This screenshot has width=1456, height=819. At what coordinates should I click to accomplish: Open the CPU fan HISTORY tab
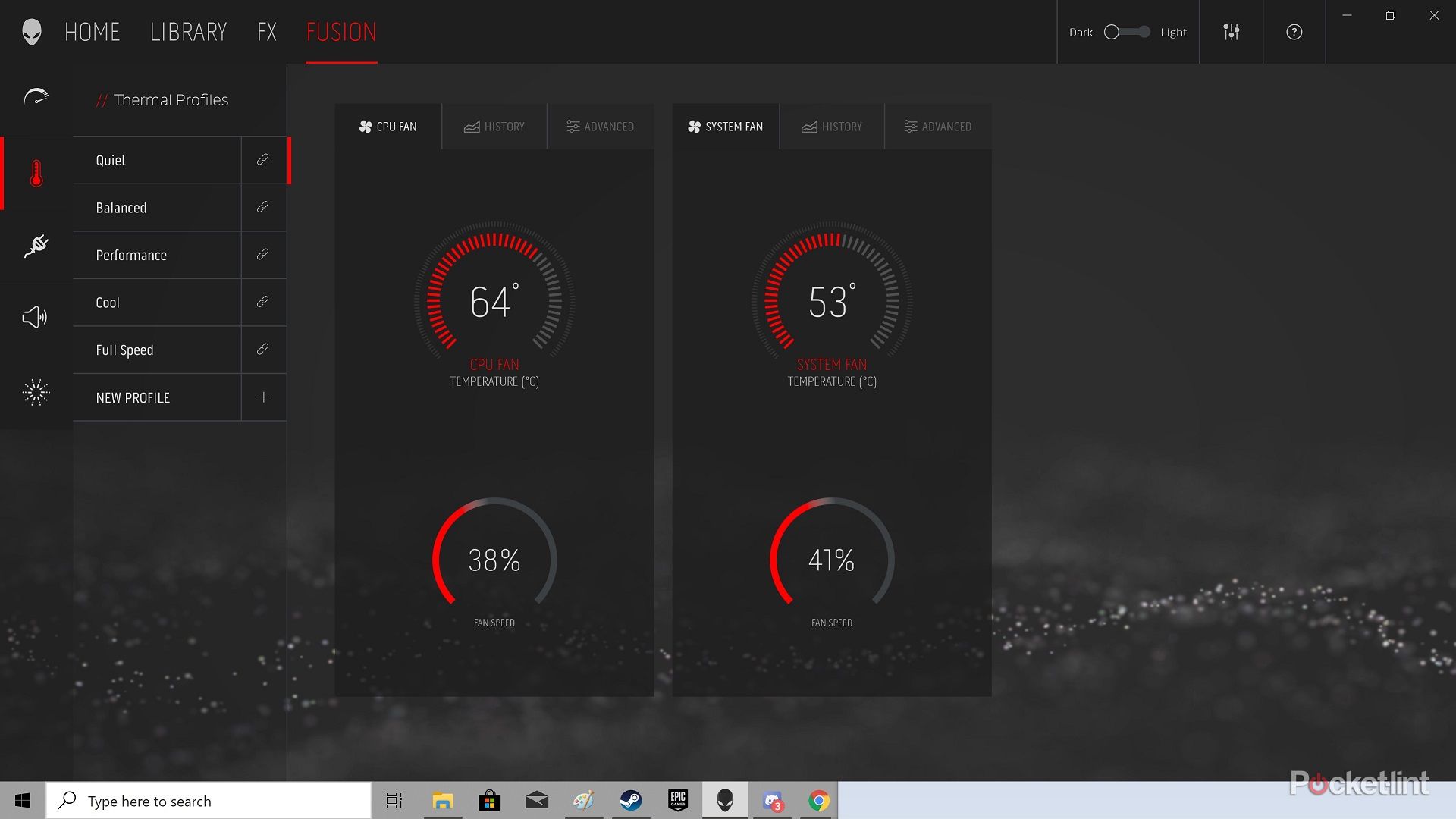tap(494, 127)
